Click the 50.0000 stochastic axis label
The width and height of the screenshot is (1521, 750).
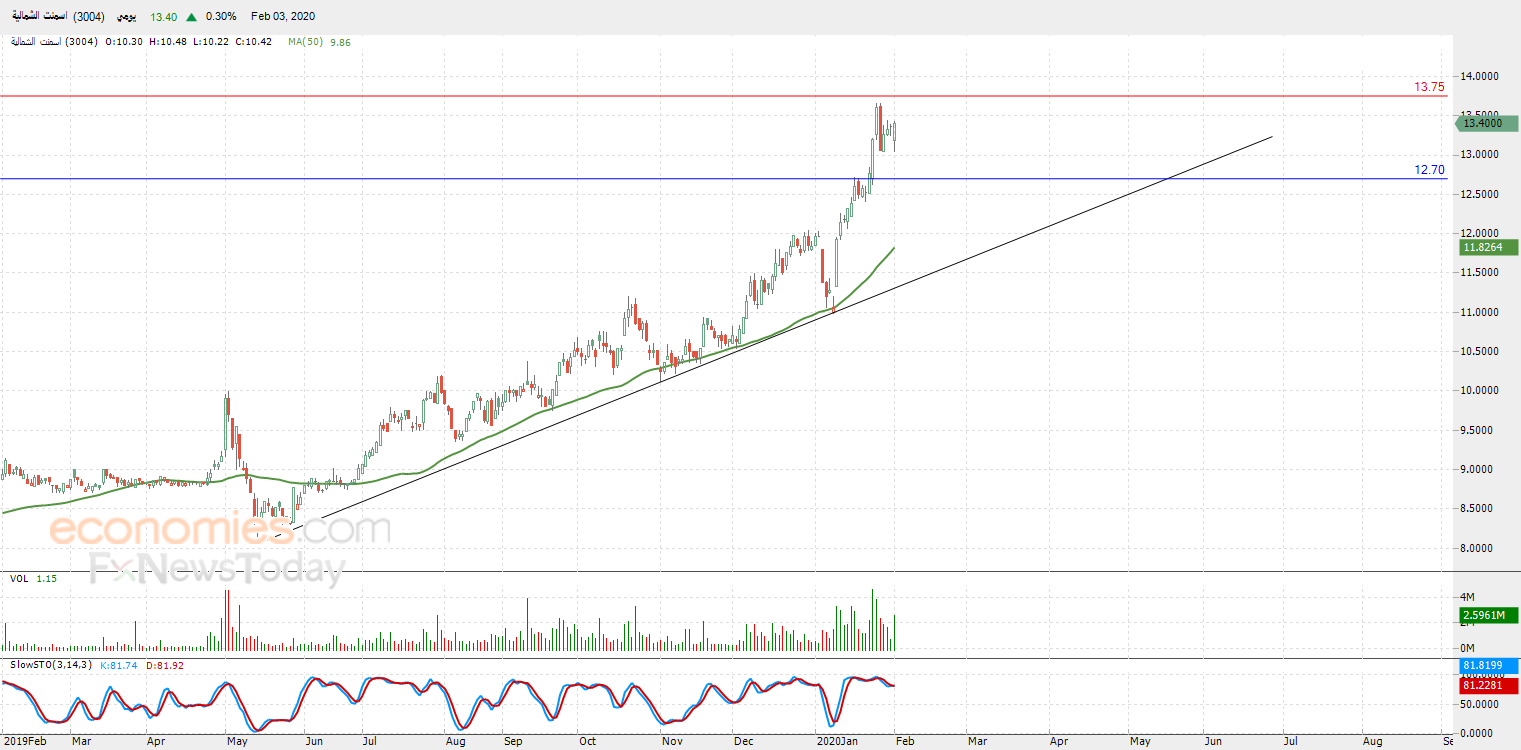pyautogui.click(x=1481, y=705)
